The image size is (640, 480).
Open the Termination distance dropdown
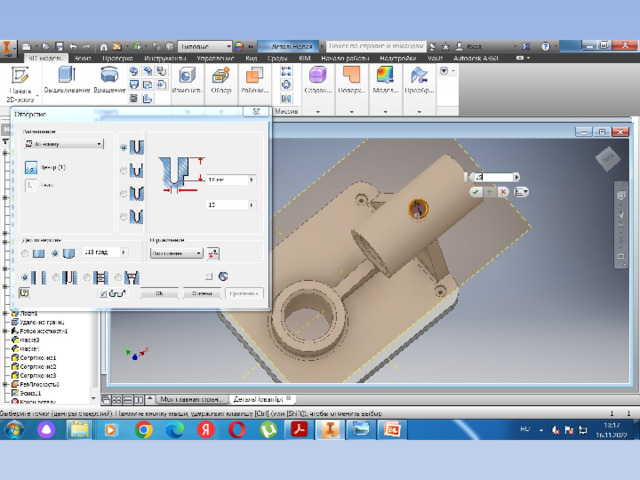176,253
